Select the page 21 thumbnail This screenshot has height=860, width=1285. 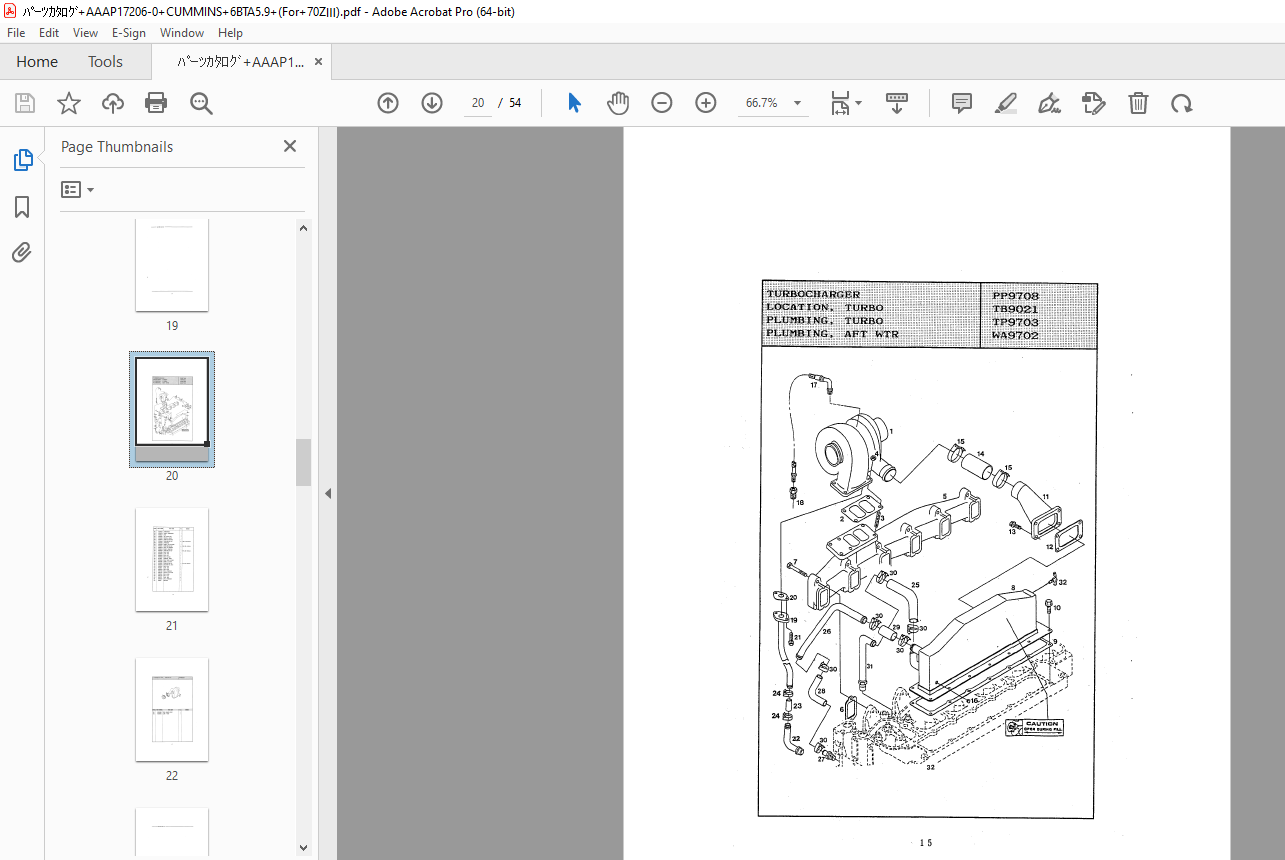[x=172, y=559]
